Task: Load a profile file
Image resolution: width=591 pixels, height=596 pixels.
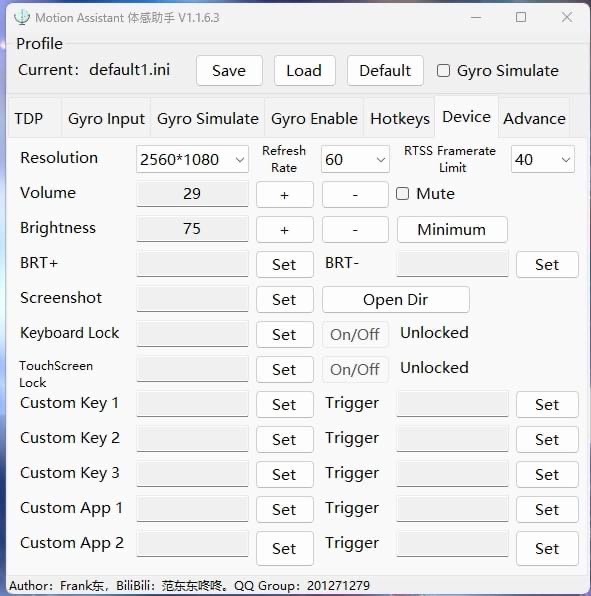Action: (304, 71)
